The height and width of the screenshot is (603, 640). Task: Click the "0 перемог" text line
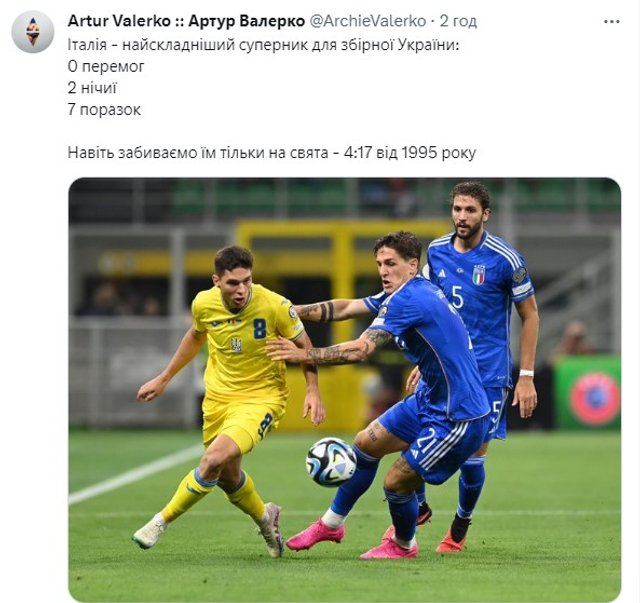(106, 65)
